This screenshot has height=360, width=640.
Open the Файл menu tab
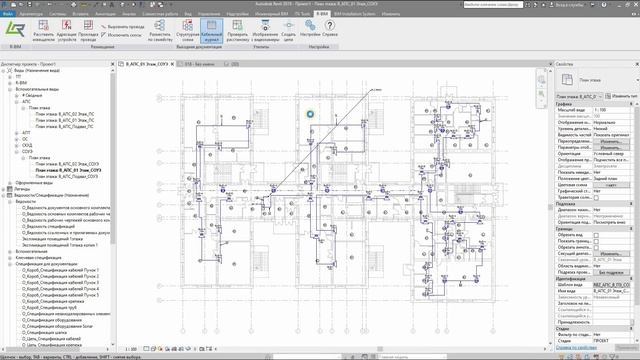(x=7, y=13)
